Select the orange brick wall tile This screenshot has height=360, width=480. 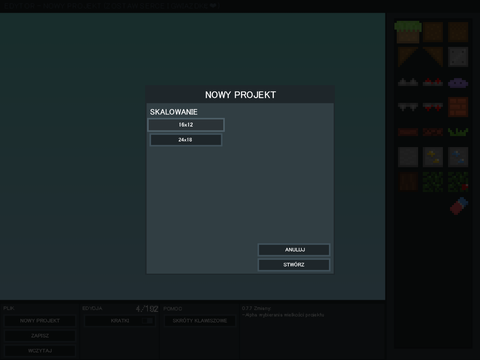click(x=458, y=107)
